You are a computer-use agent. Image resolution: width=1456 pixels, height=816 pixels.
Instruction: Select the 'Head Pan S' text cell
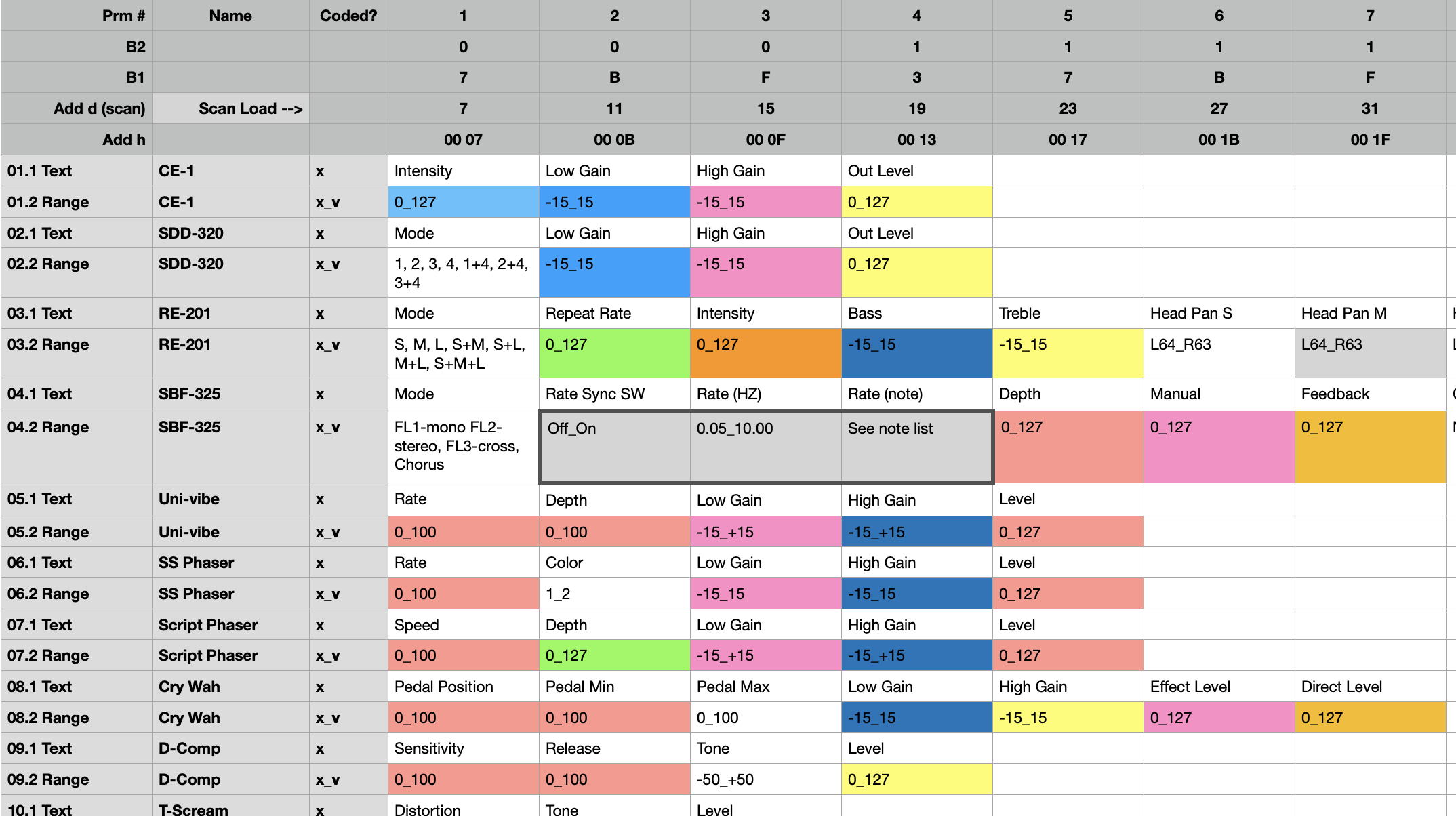click(1219, 313)
